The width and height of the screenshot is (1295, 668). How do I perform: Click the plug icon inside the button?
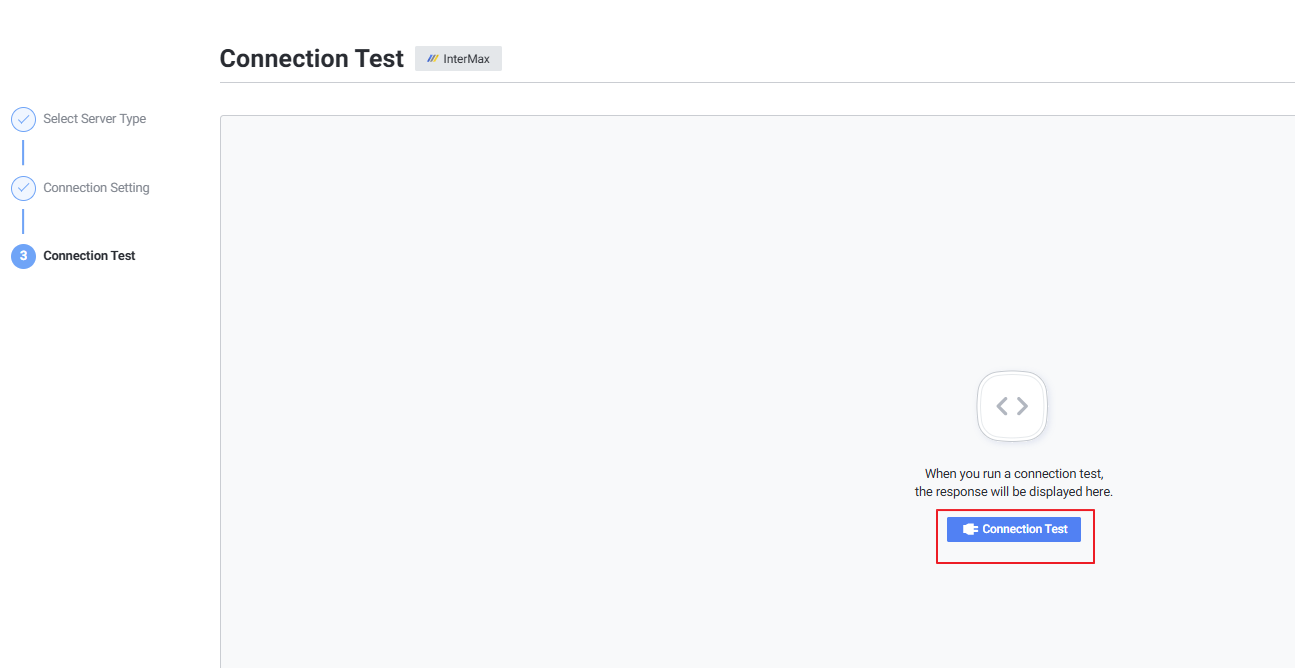[x=969, y=529]
